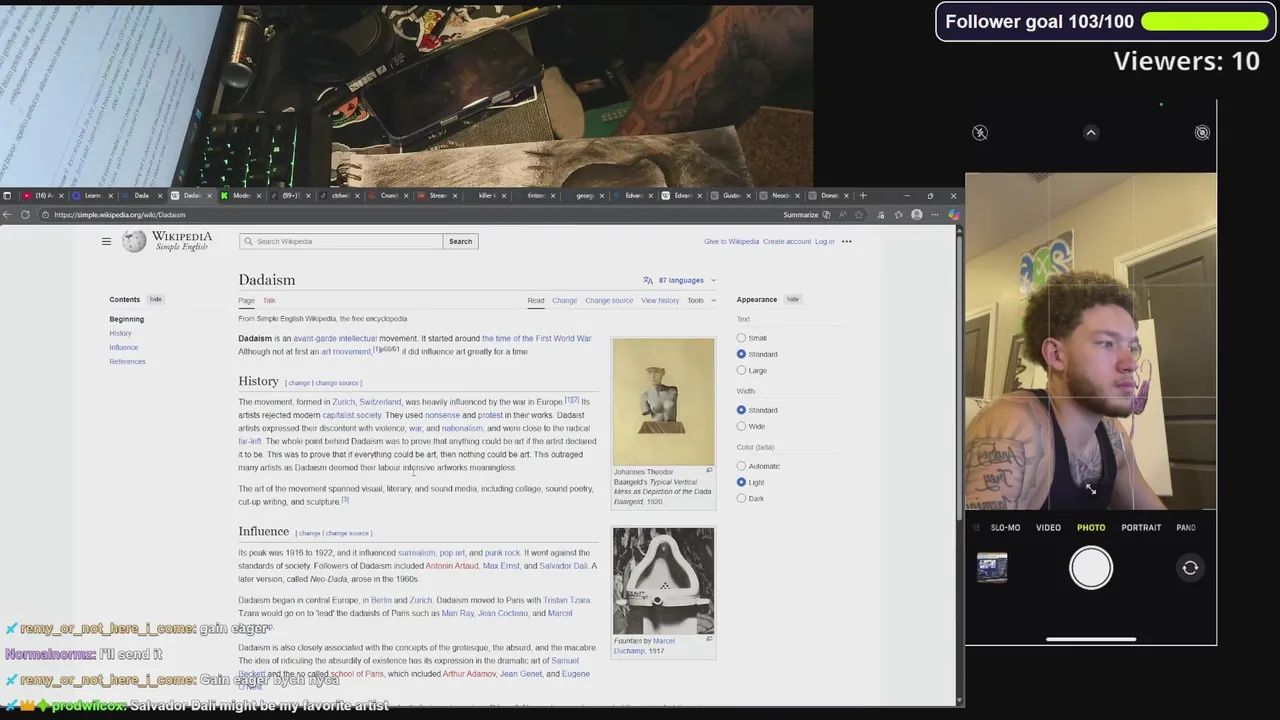This screenshot has height=720, width=1280.
Task: Choose Light color mode
Action: point(741,482)
